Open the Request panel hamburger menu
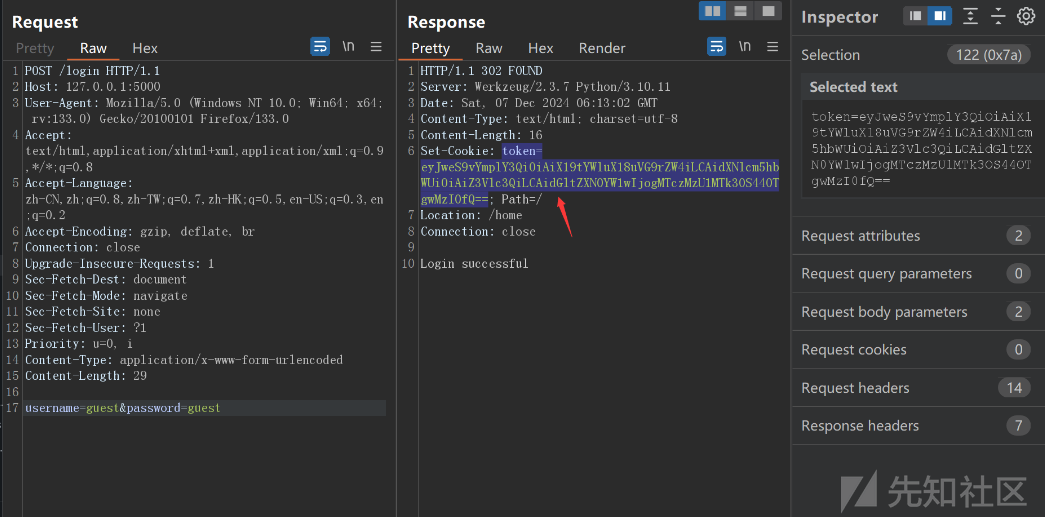This screenshot has width=1045, height=517. (376, 47)
